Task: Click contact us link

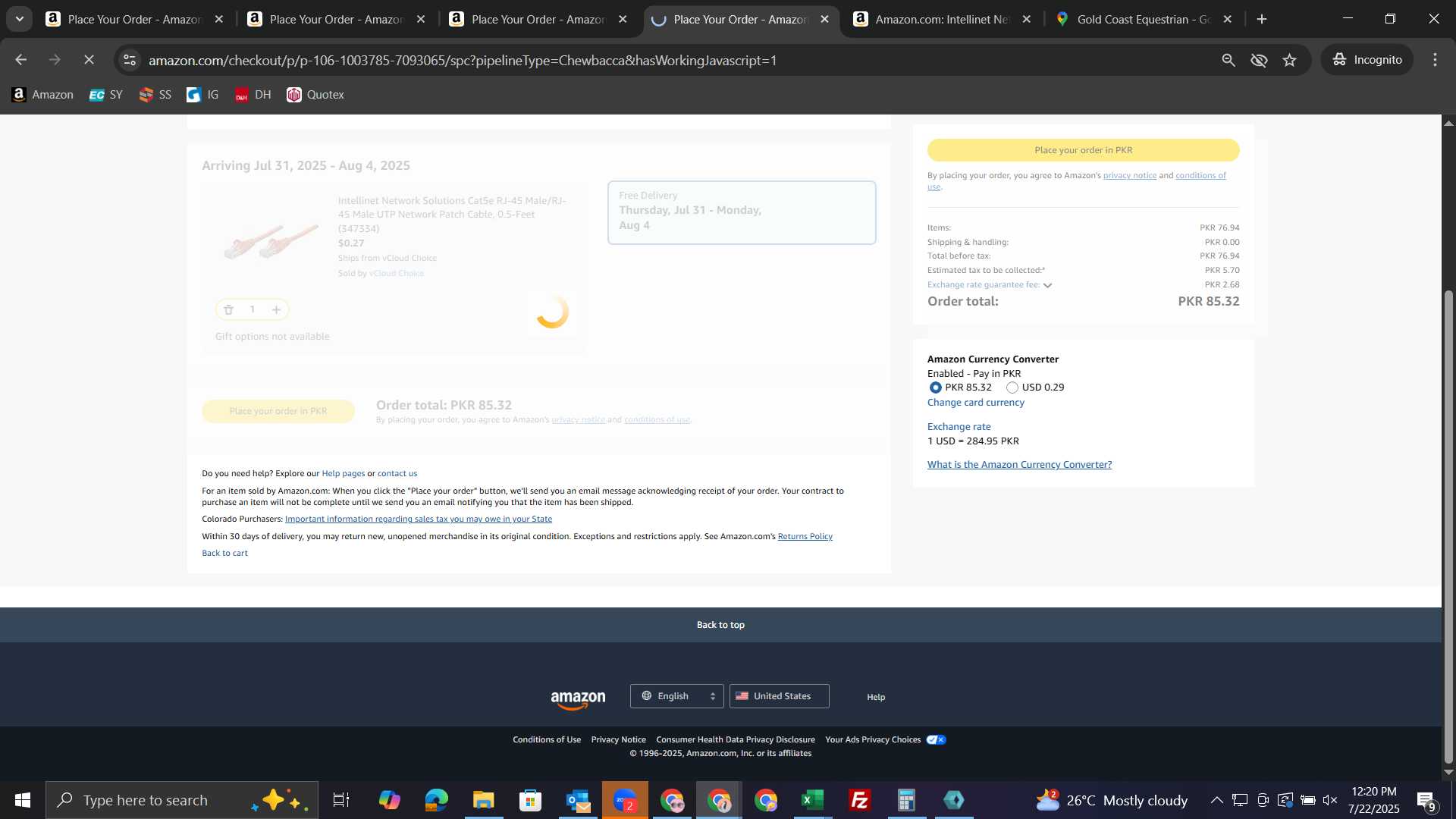Action: (x=397, y=474)
